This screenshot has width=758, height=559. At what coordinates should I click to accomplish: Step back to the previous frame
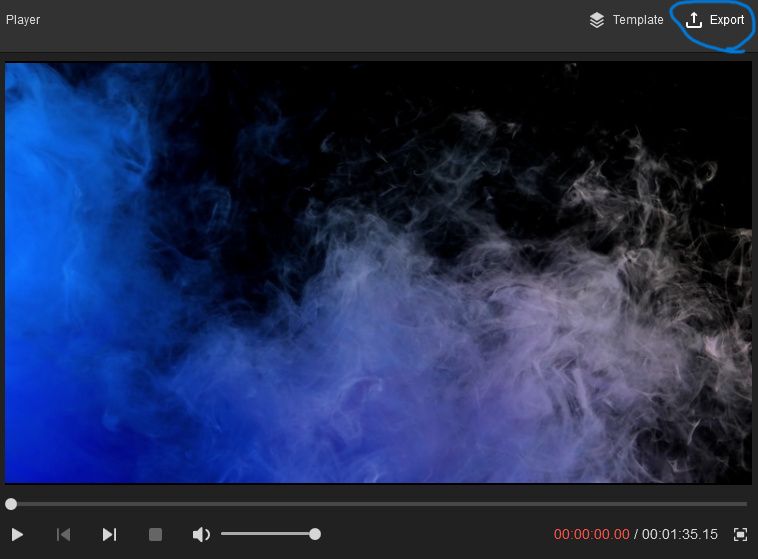tap(63, 535)
